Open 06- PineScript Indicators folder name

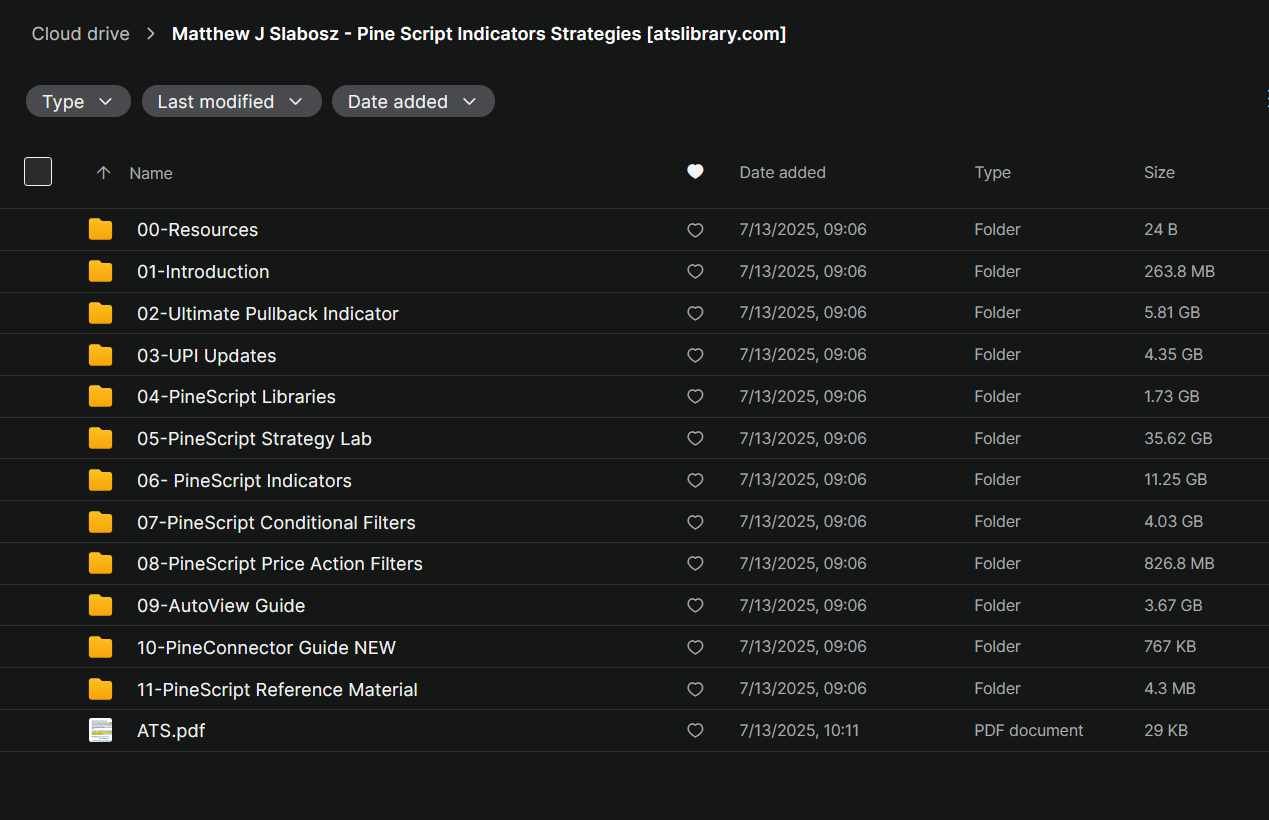(x=244, y=481)
